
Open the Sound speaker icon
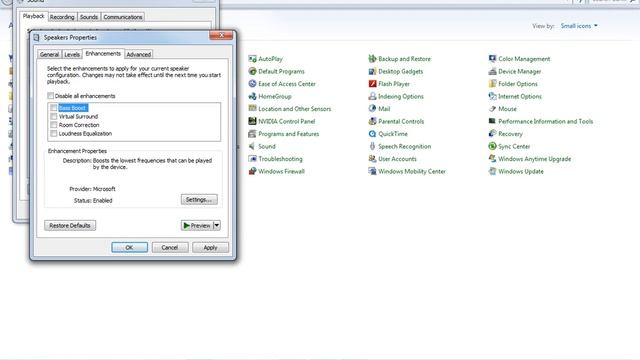click(252, 146)
